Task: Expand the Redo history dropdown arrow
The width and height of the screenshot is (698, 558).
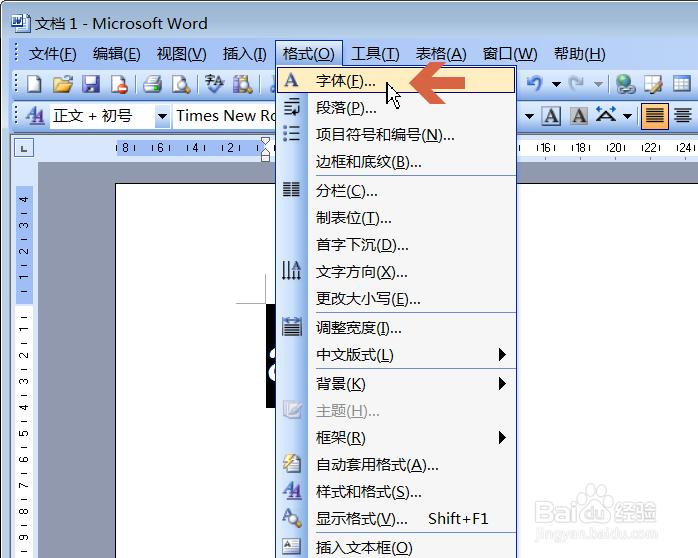Action: [598, 84]
